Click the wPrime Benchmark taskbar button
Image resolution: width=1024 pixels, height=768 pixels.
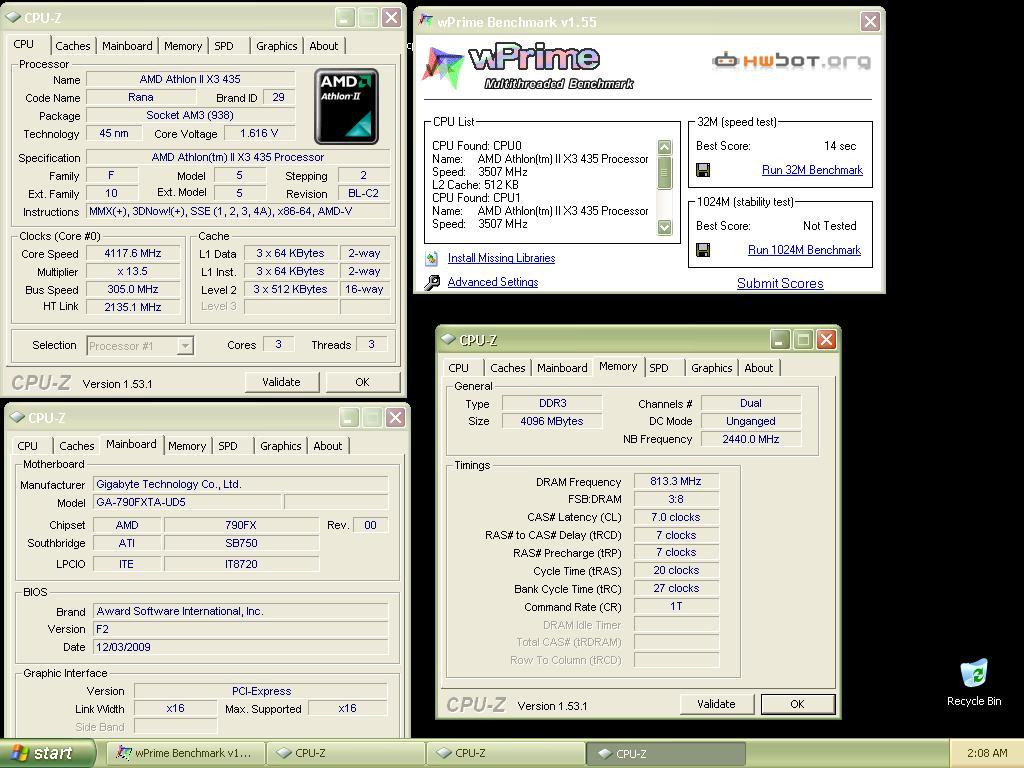coord(187,753)
